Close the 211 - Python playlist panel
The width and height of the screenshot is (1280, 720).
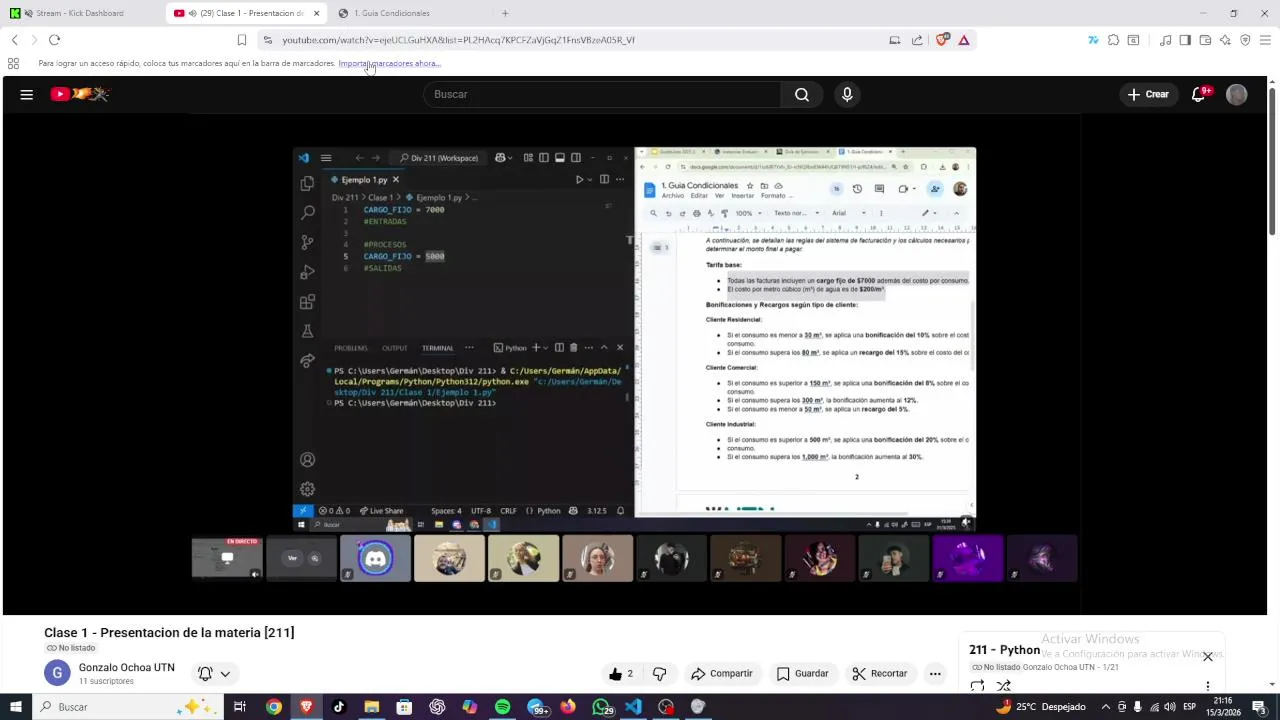(x=1207, y=657)
